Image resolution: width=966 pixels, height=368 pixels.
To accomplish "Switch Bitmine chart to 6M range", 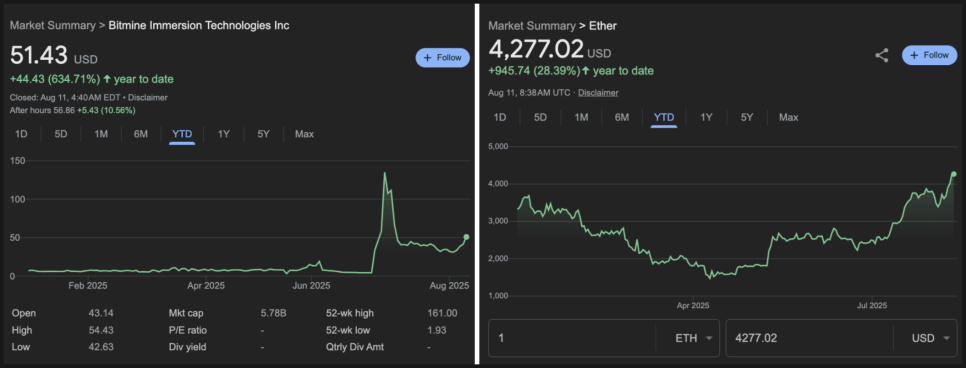I will (141, 134).
